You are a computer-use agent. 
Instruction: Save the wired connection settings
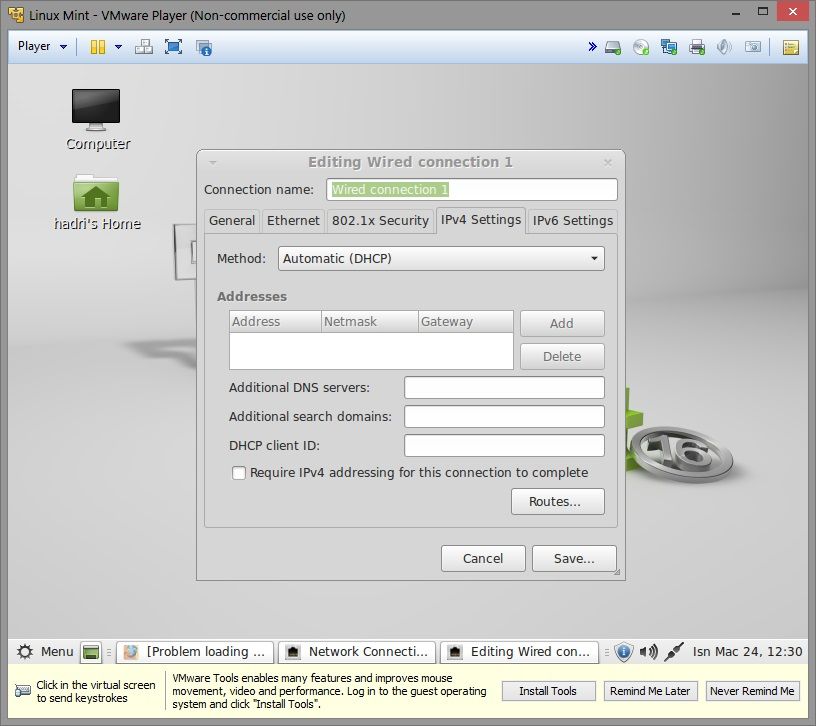pyautogui.click(x=574, y=558)
